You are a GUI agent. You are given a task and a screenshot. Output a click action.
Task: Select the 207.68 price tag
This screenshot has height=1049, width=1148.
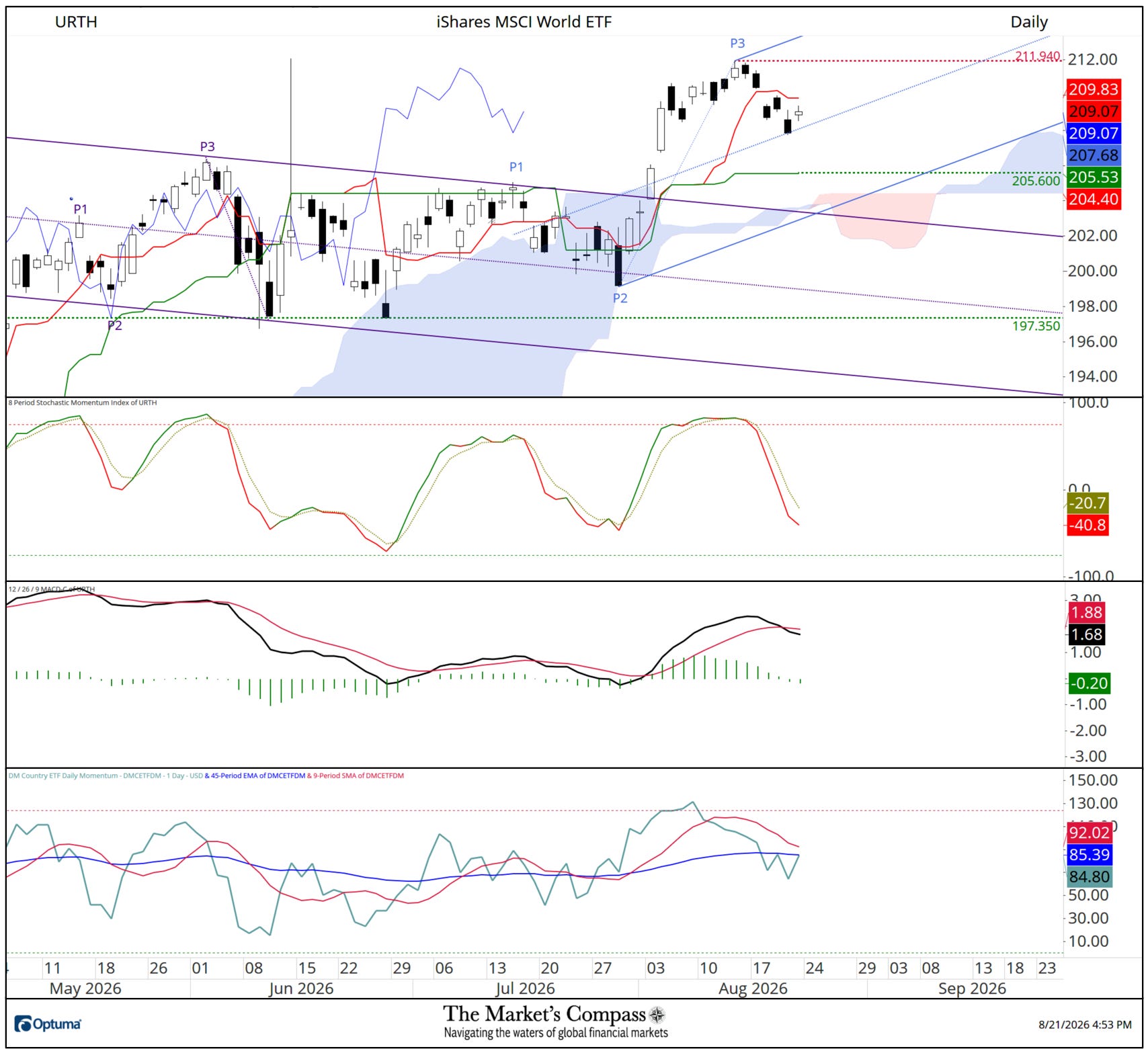click(x=1094, y=155)
